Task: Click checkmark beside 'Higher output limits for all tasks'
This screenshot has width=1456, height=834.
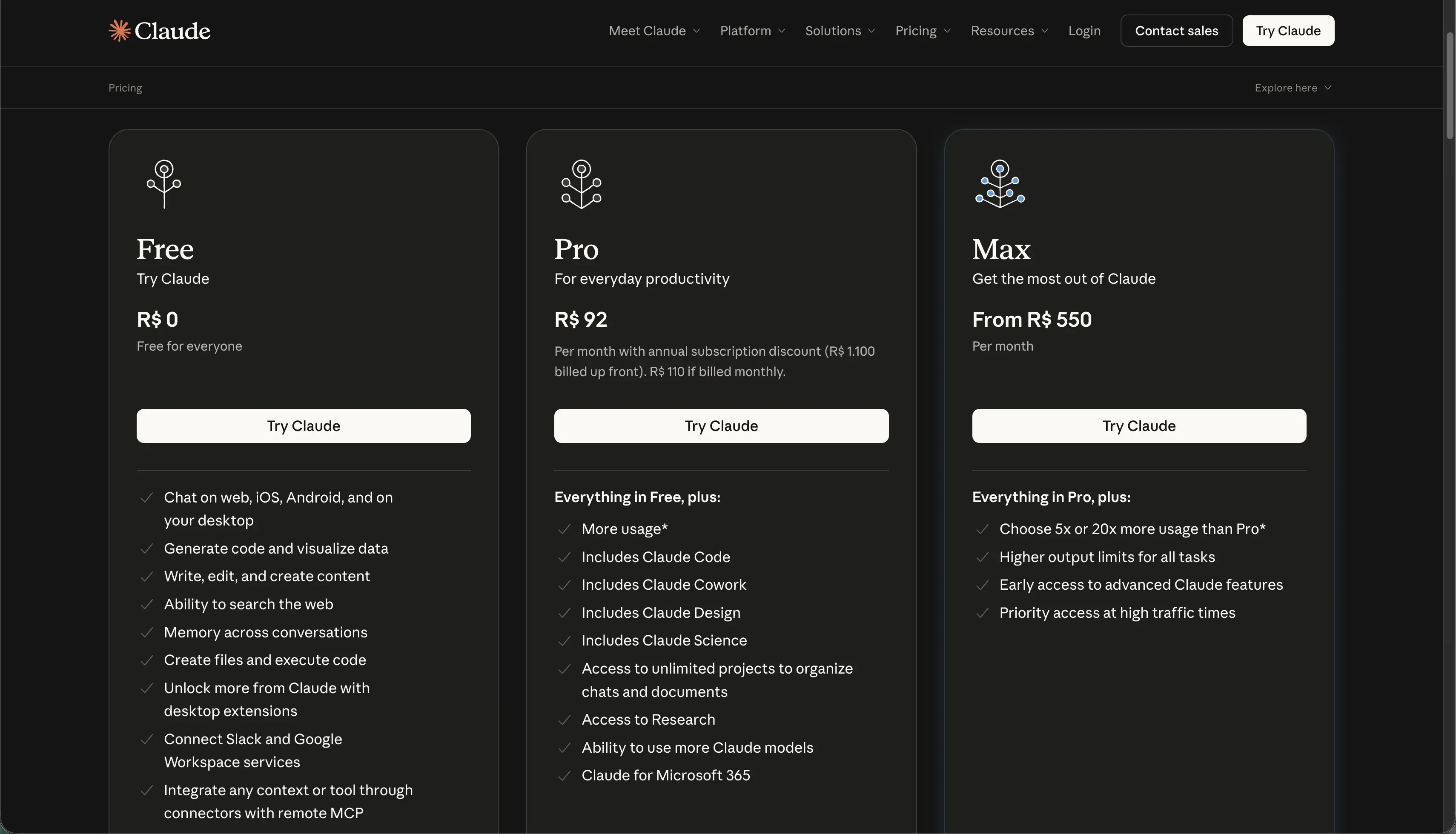Action: click(x=982, y=557)
